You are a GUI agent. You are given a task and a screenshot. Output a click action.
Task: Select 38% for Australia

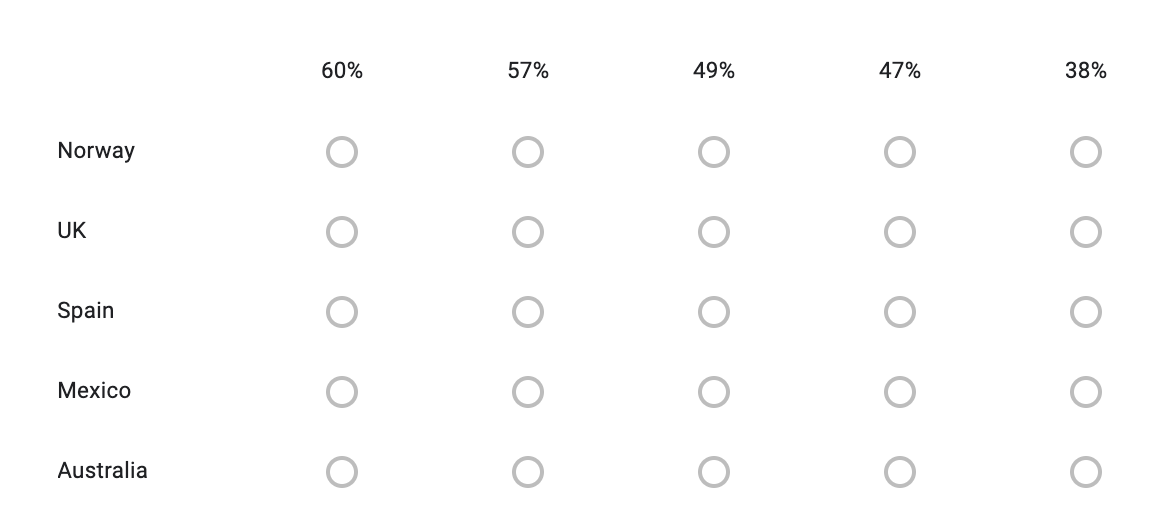coord(1086,472)
